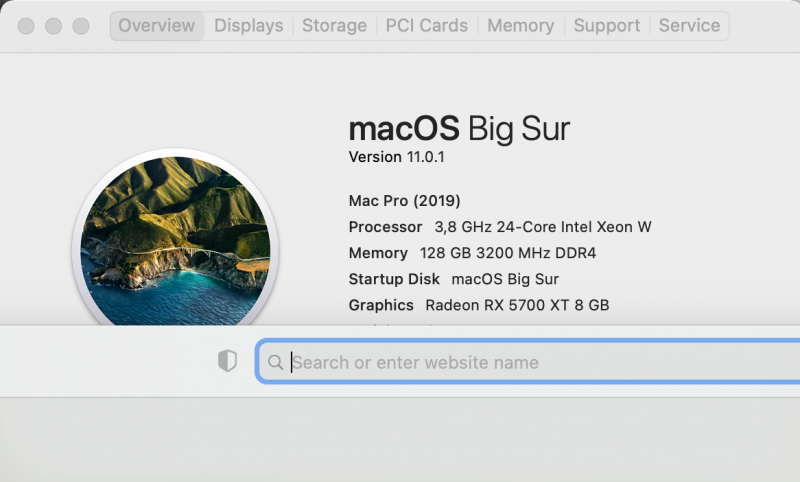Go to the PCI Cards tab
The image size is (800, 482).
pyautogui.click(x=427, y=26)
